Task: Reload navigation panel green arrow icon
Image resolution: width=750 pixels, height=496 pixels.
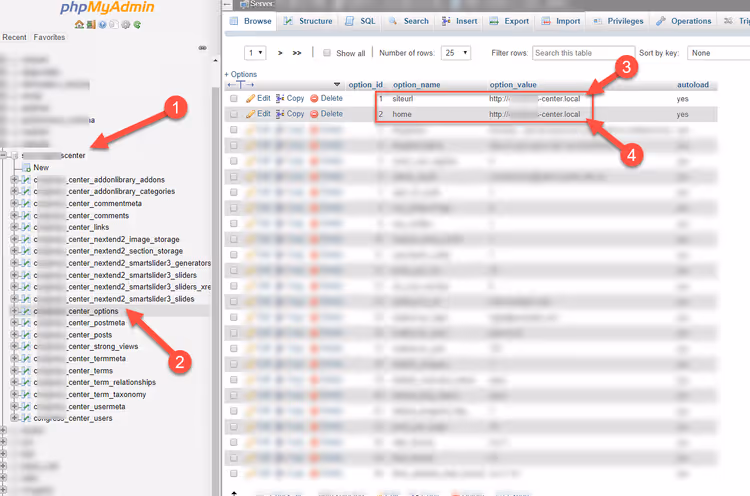Action: coord(137,24)
